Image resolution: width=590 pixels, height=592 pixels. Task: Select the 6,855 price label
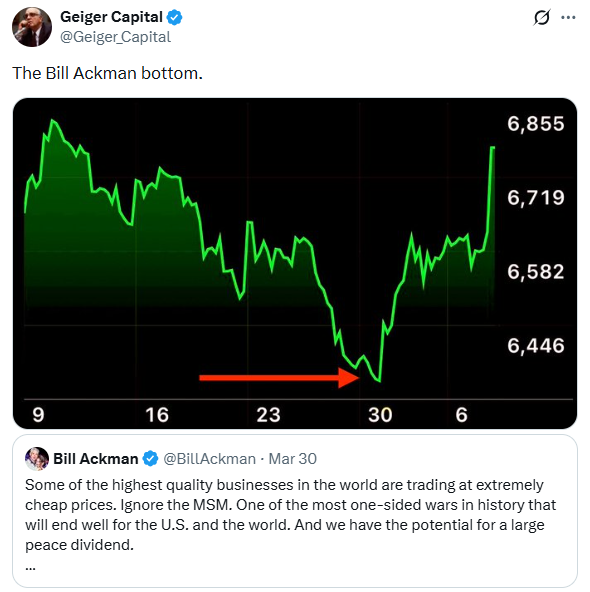535,124
